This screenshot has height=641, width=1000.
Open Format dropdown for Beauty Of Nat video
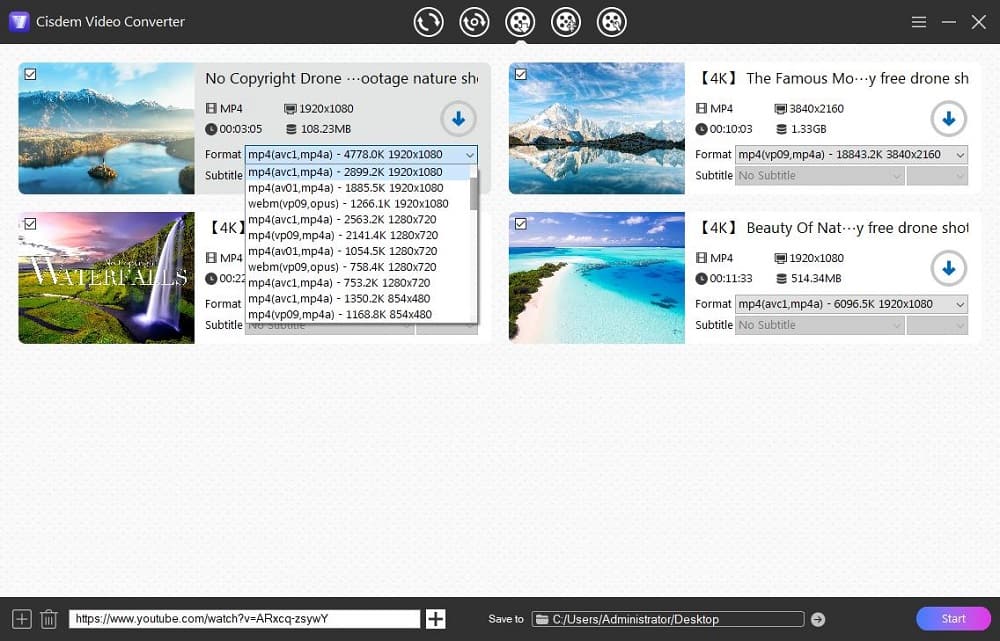tap(851, 304)
